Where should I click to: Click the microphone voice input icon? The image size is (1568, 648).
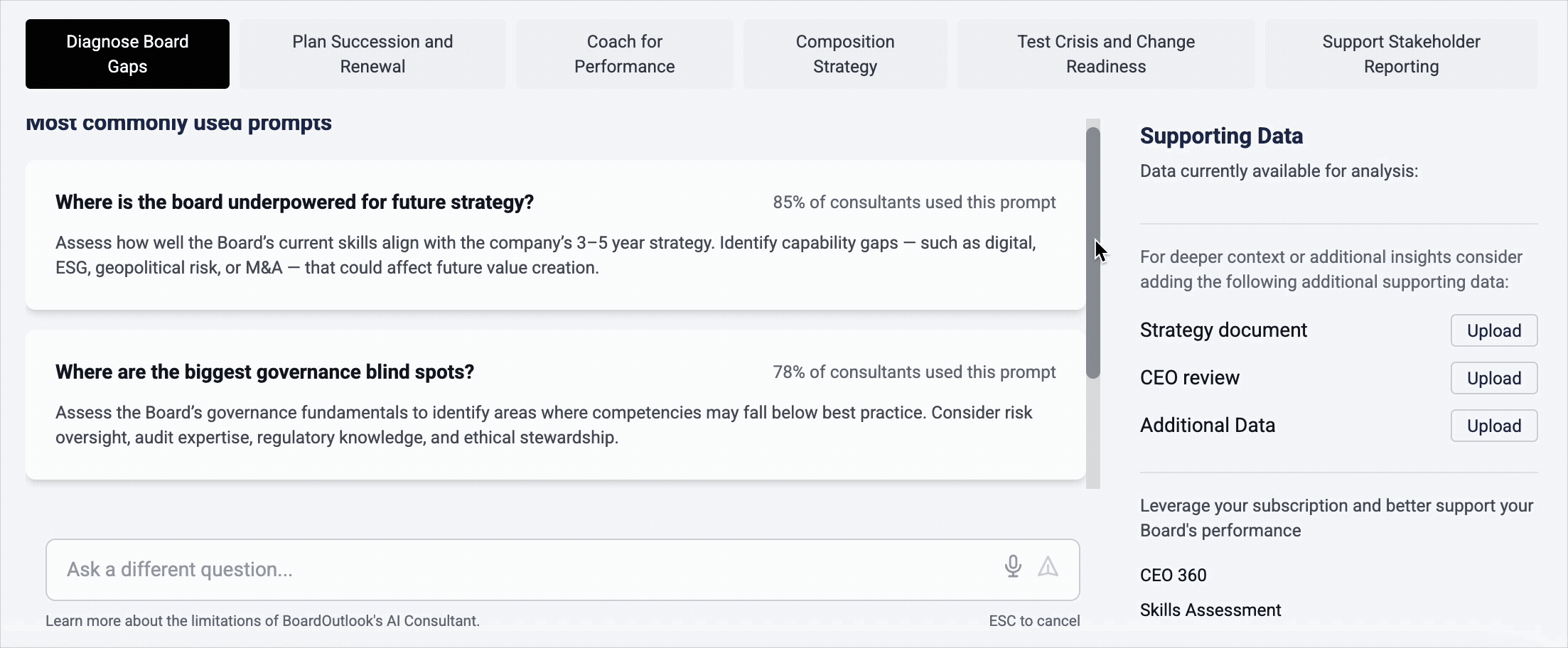(1013, 566)
